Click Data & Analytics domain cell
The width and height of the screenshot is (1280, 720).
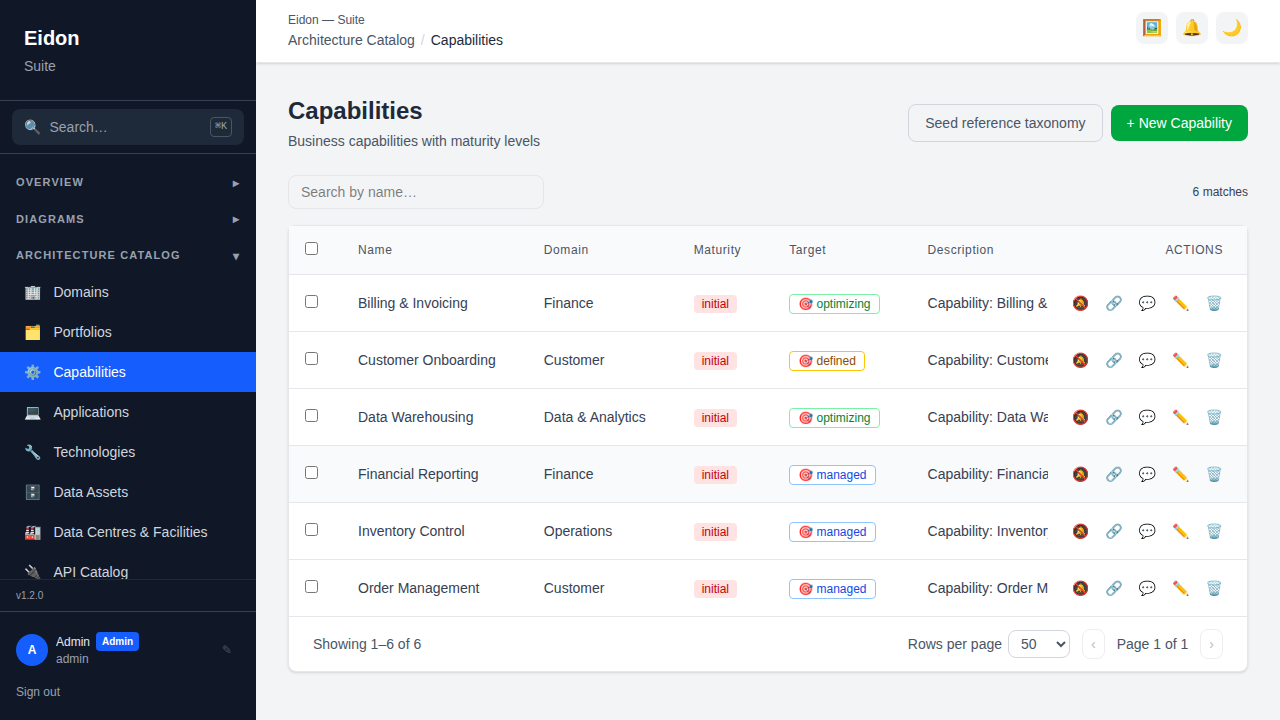tap(595, 417)
